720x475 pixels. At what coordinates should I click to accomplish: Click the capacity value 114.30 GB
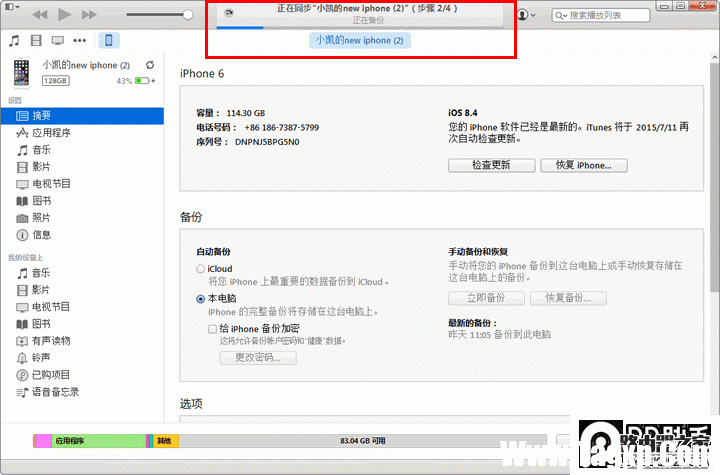tap(246, 113)
